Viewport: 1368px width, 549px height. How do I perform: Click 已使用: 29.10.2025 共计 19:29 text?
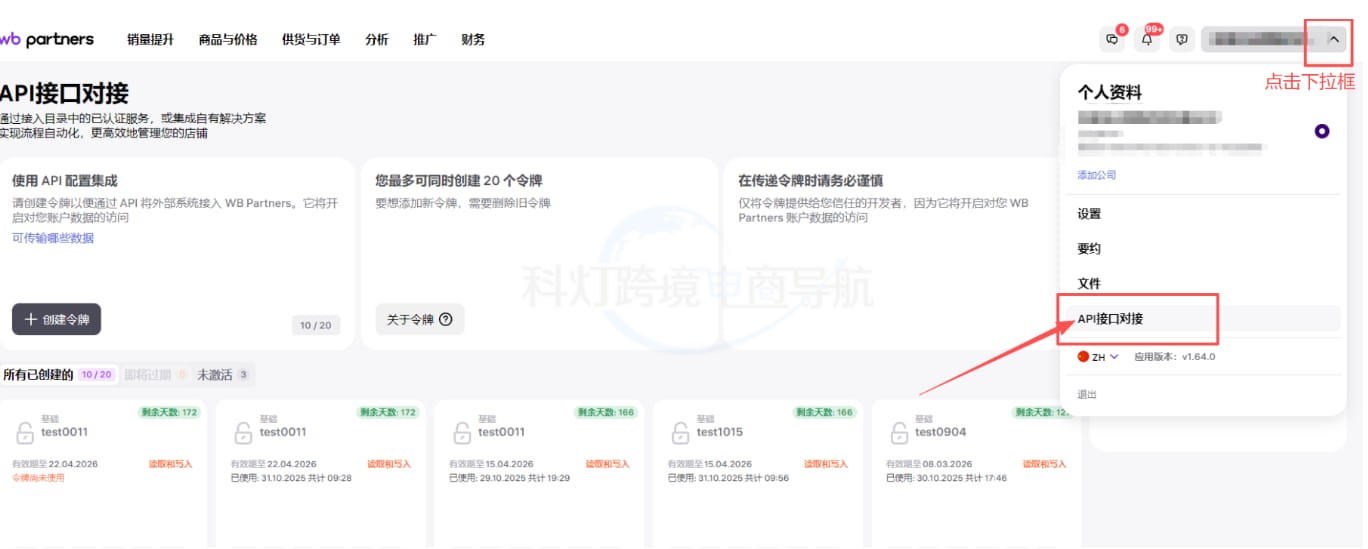pos(510,478)
